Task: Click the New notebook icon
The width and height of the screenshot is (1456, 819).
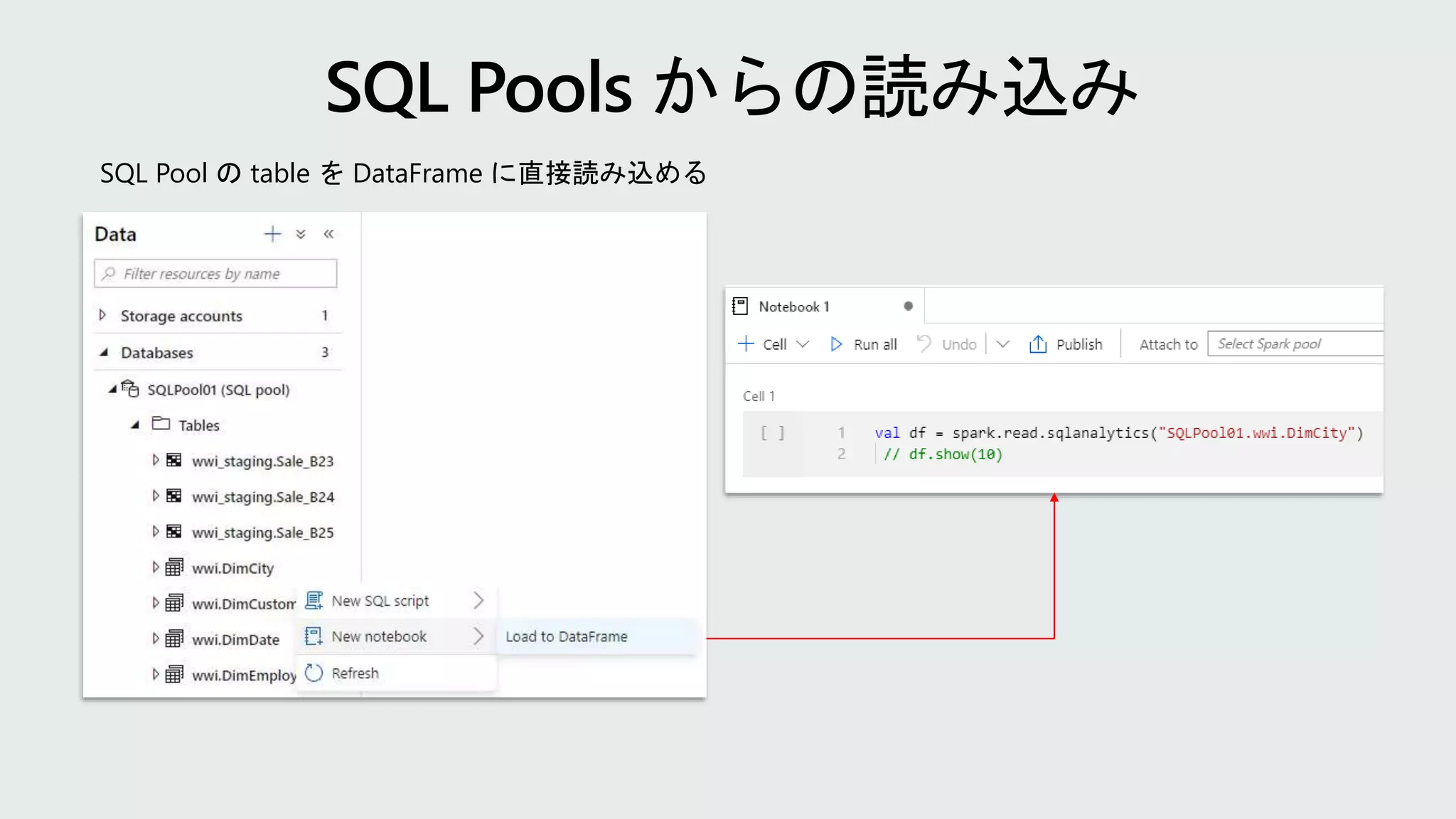Action: click(314, 636)
